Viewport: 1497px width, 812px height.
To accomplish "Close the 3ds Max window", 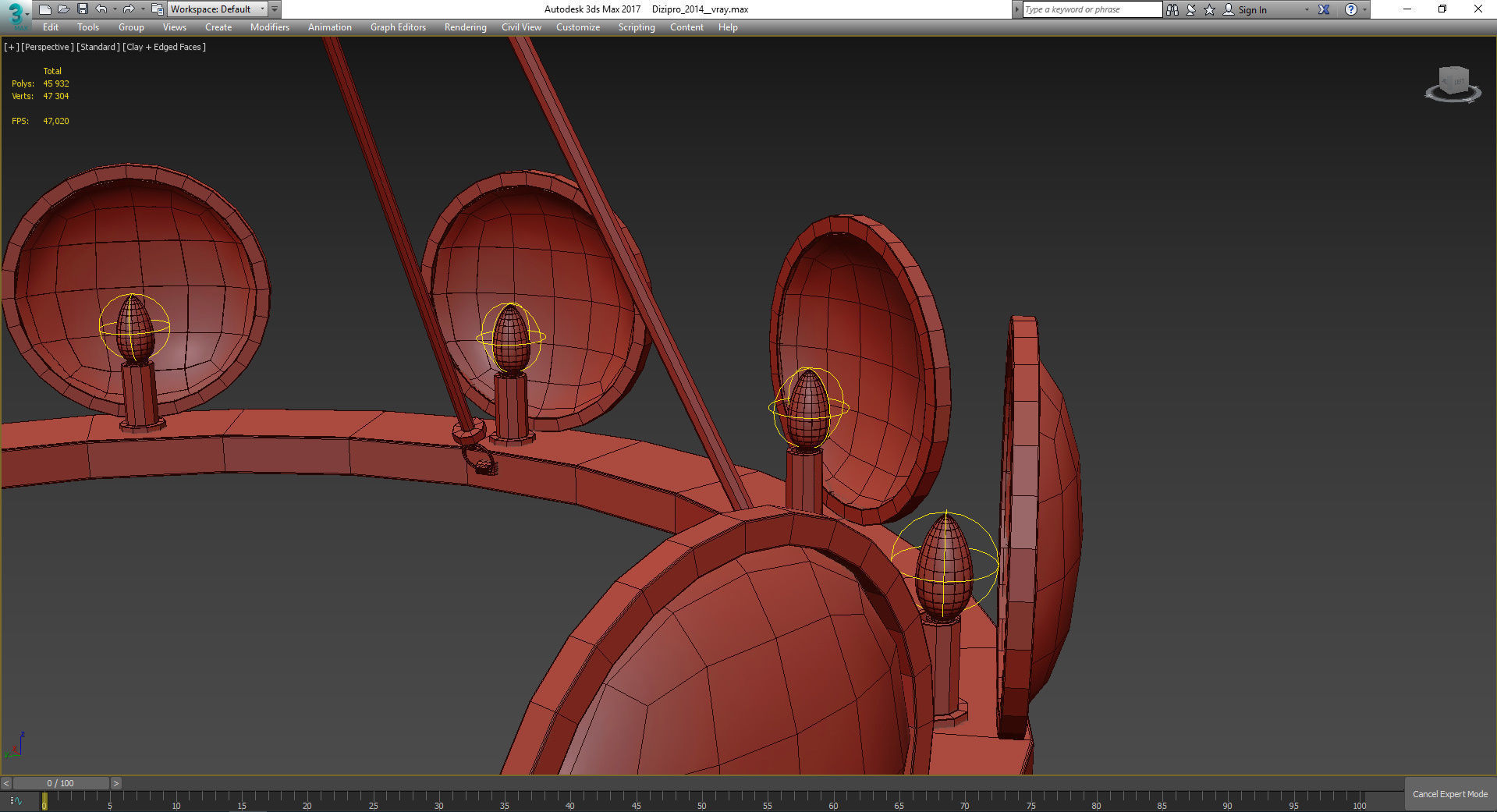I will (1477, 9).
